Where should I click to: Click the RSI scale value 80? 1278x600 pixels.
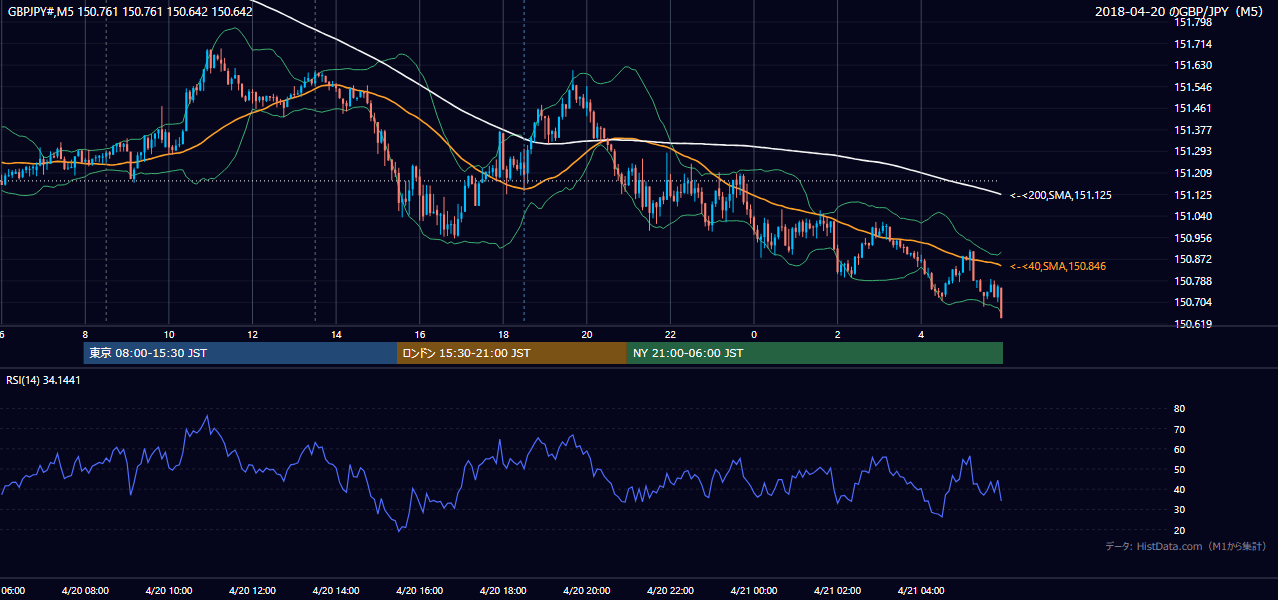pyautogui.click(x=1179, y=409)
